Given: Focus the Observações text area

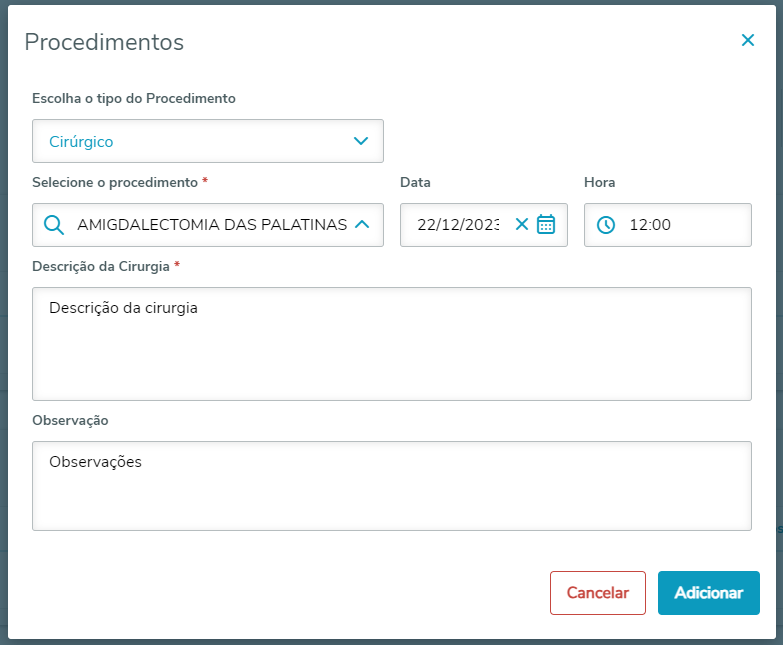Looking at the screenshot, I should pyautogui.click(x=392, y=486).
